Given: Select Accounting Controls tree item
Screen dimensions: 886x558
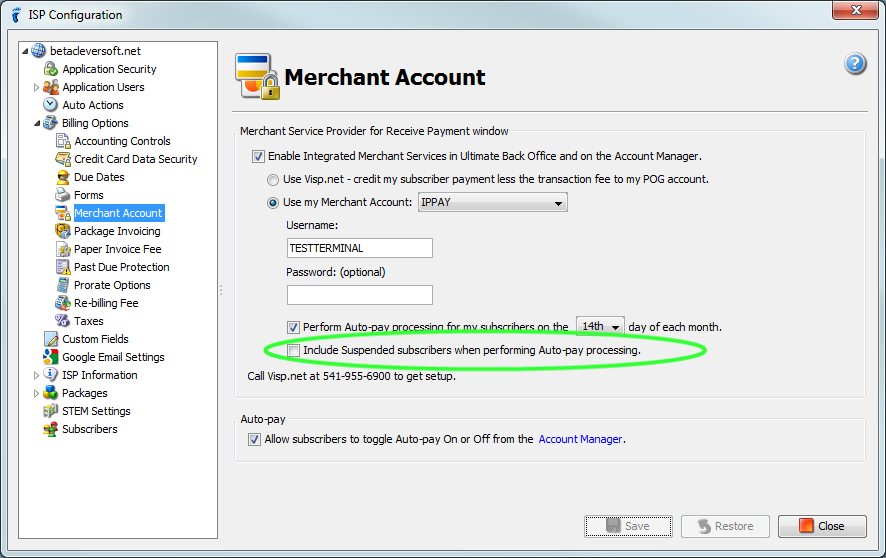Looking at the screenshot, I should tap(122, 141).
